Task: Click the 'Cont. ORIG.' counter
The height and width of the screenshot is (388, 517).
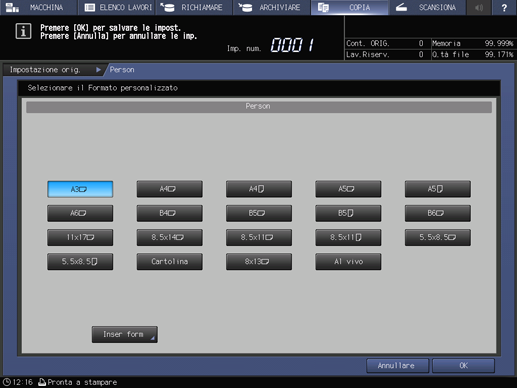Action: 385,43
